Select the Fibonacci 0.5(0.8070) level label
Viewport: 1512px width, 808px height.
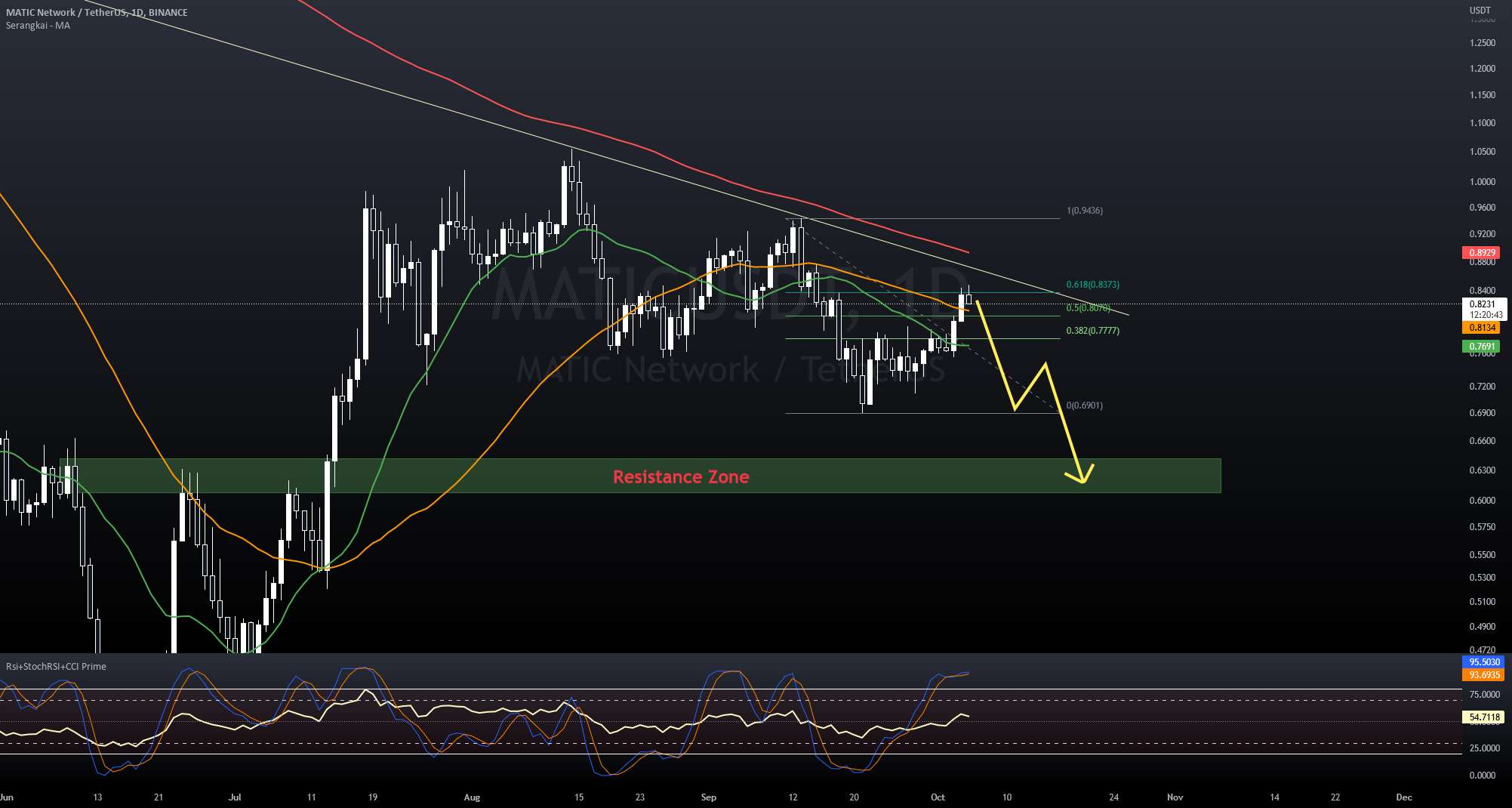click(x=1088, y=308)
